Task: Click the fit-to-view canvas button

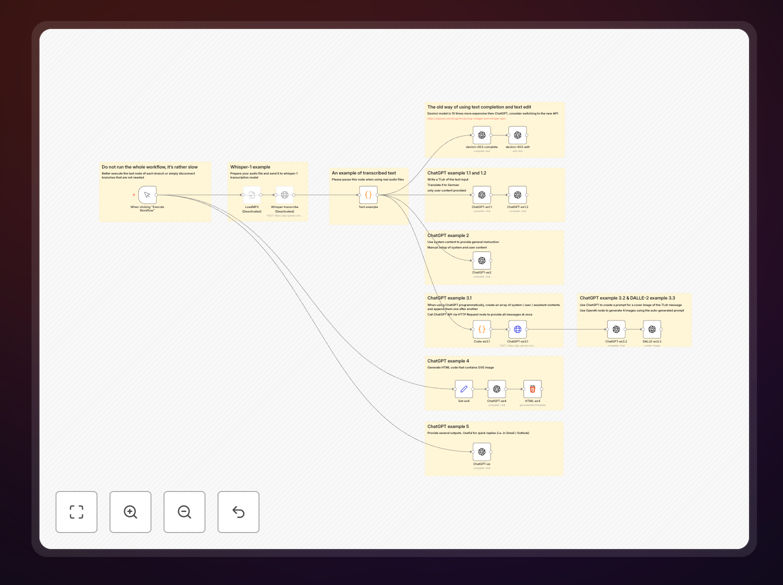Action: coord(76,512)
